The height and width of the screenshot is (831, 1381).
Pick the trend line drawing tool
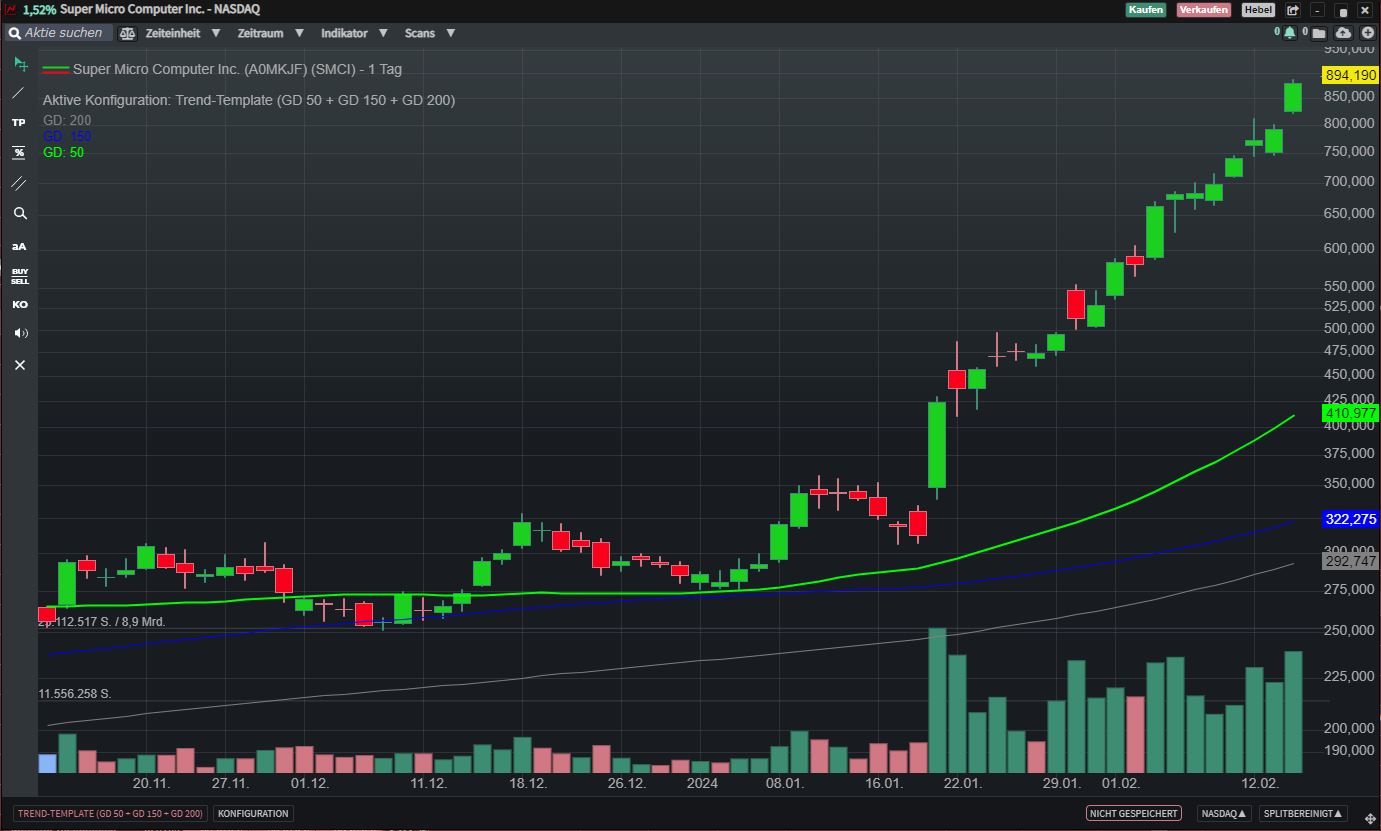pos(19,93)
